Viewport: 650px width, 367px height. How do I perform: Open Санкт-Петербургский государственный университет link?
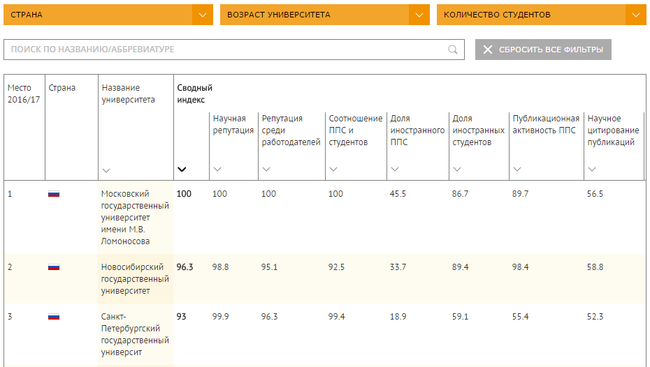pyautogui.click(x=135, y=334)
